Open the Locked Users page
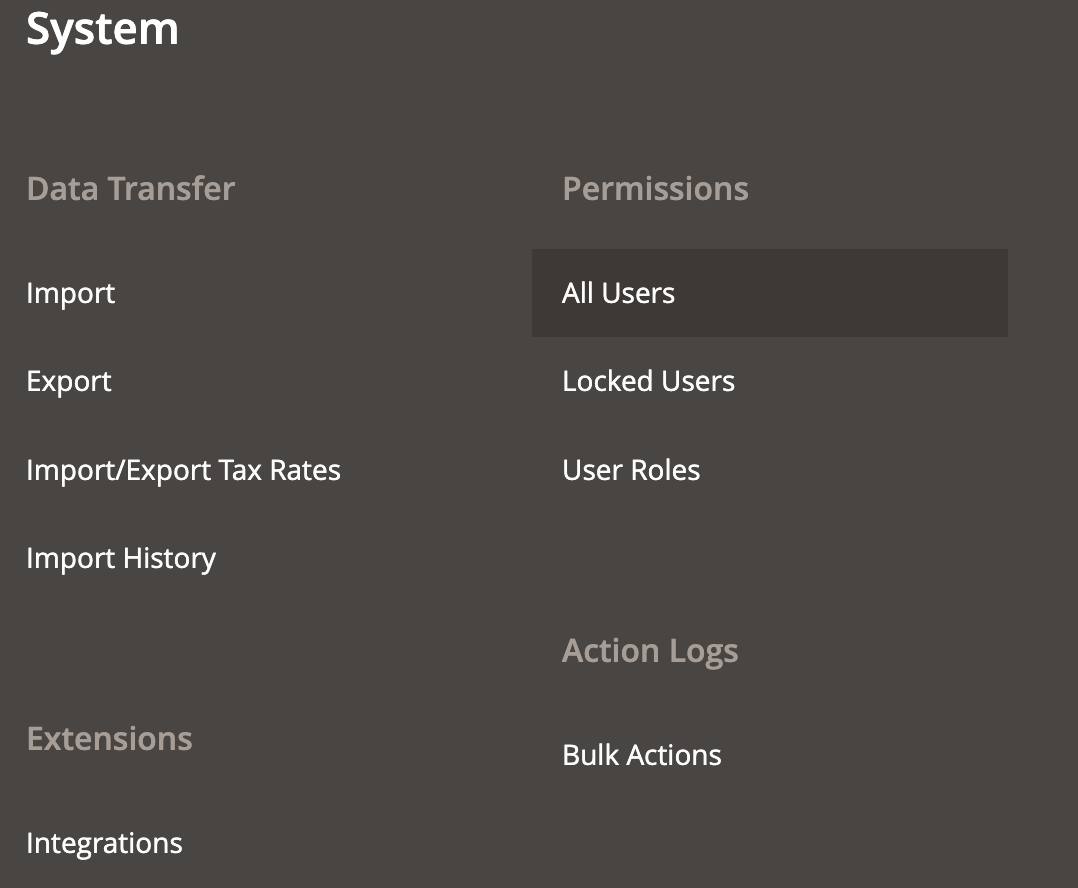Viewport: 1078px width, 888px height. pyautogui.click(x=648, y=381)
